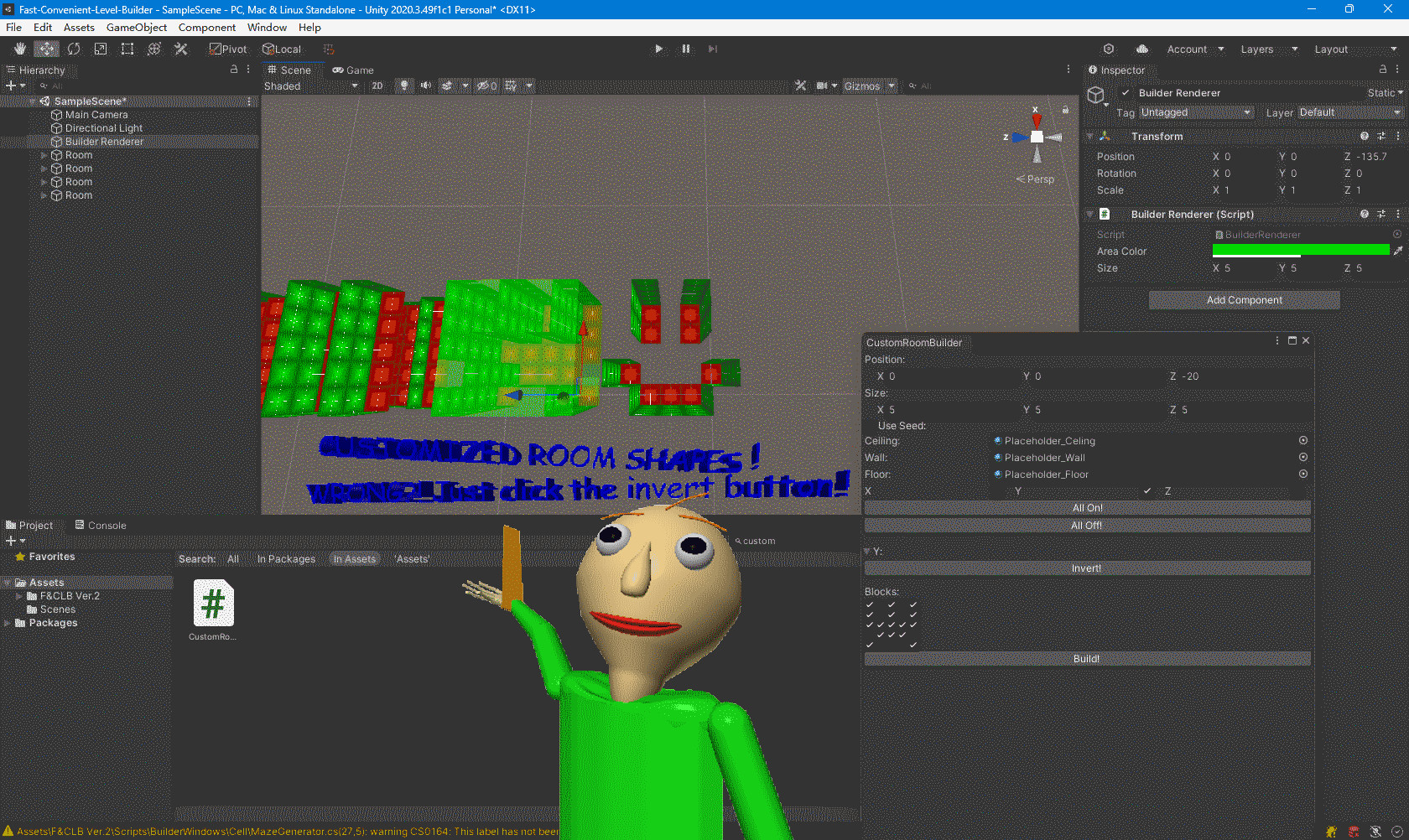Select the Scale tool in the toolbar
The image size is (1409, 840).
[x=101, y=49]
